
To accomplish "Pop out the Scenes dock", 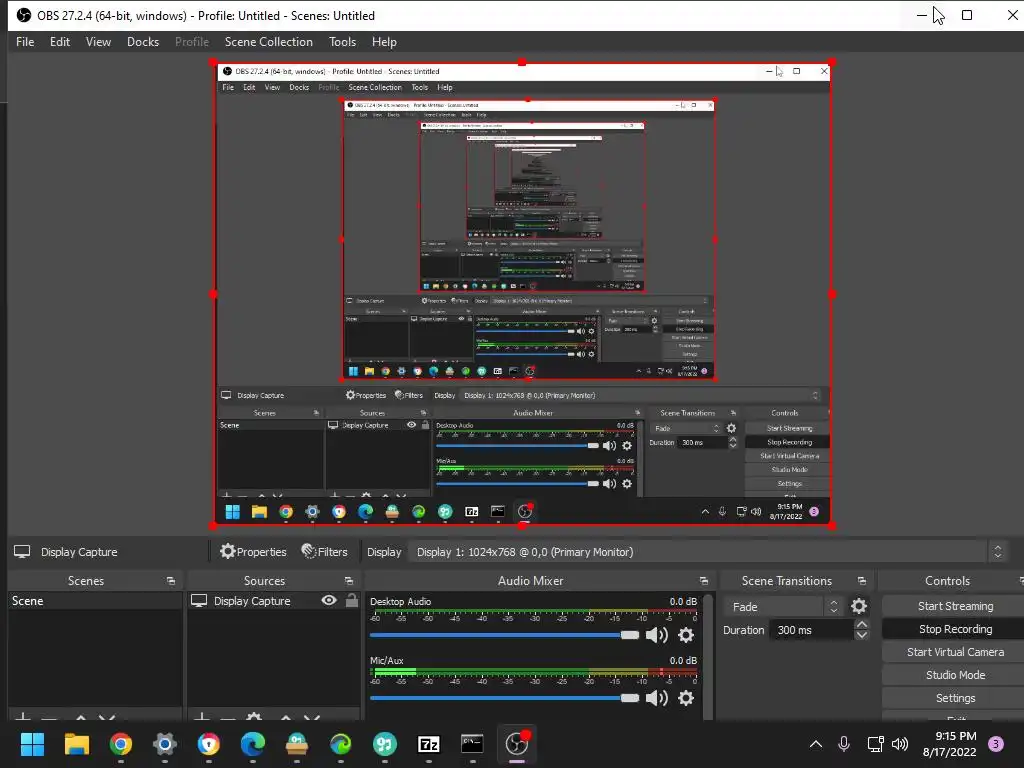I will coord(171,581).
